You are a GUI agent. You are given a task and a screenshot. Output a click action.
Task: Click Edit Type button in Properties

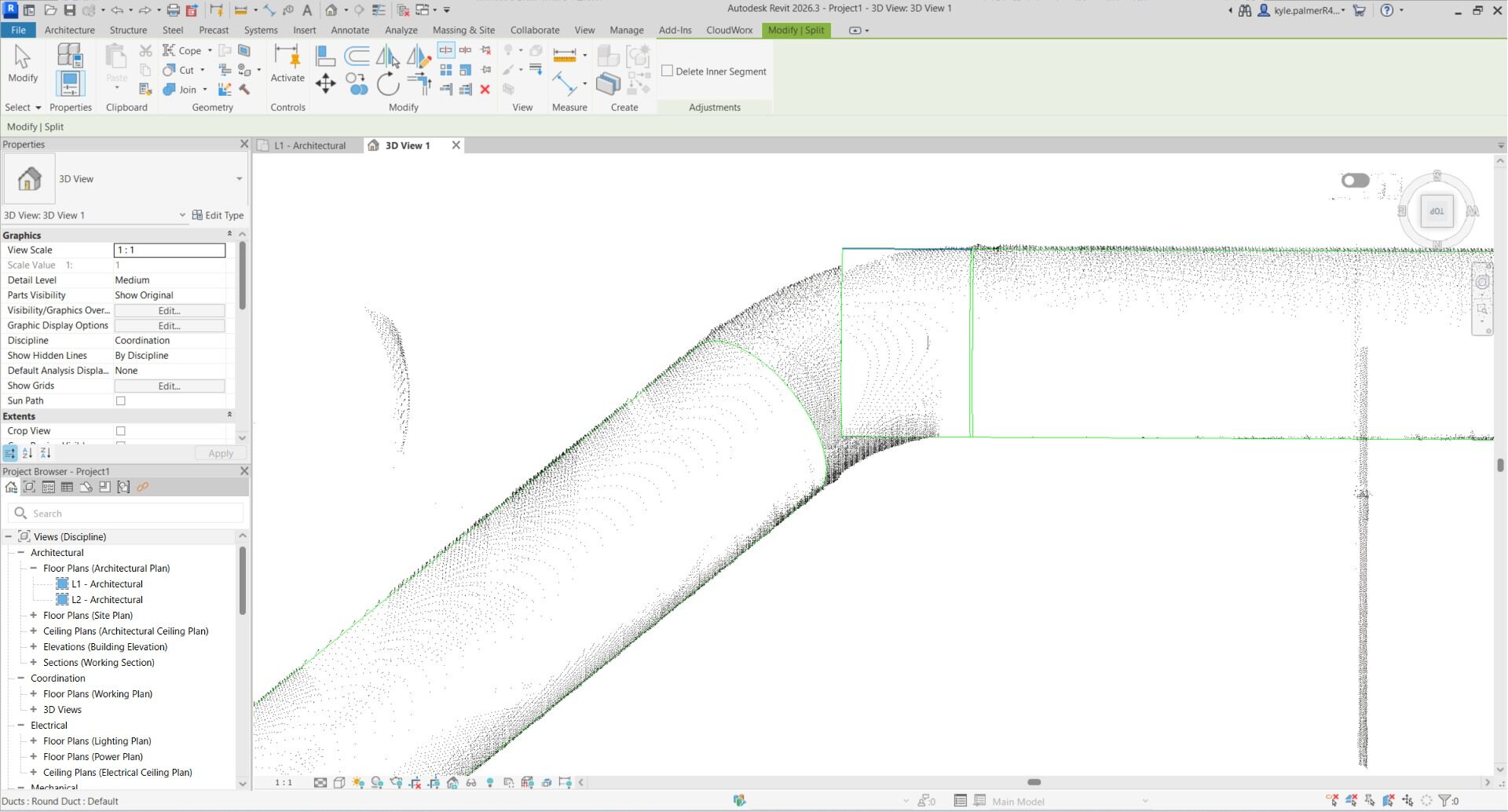click(x=218, y=215)
